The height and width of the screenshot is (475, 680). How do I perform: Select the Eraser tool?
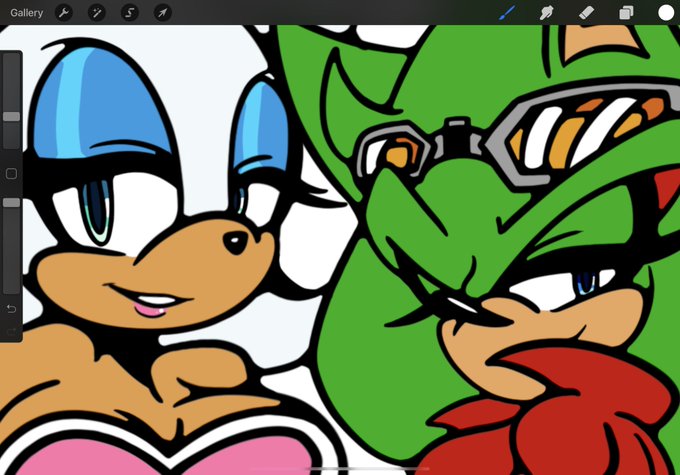point(586,13)
